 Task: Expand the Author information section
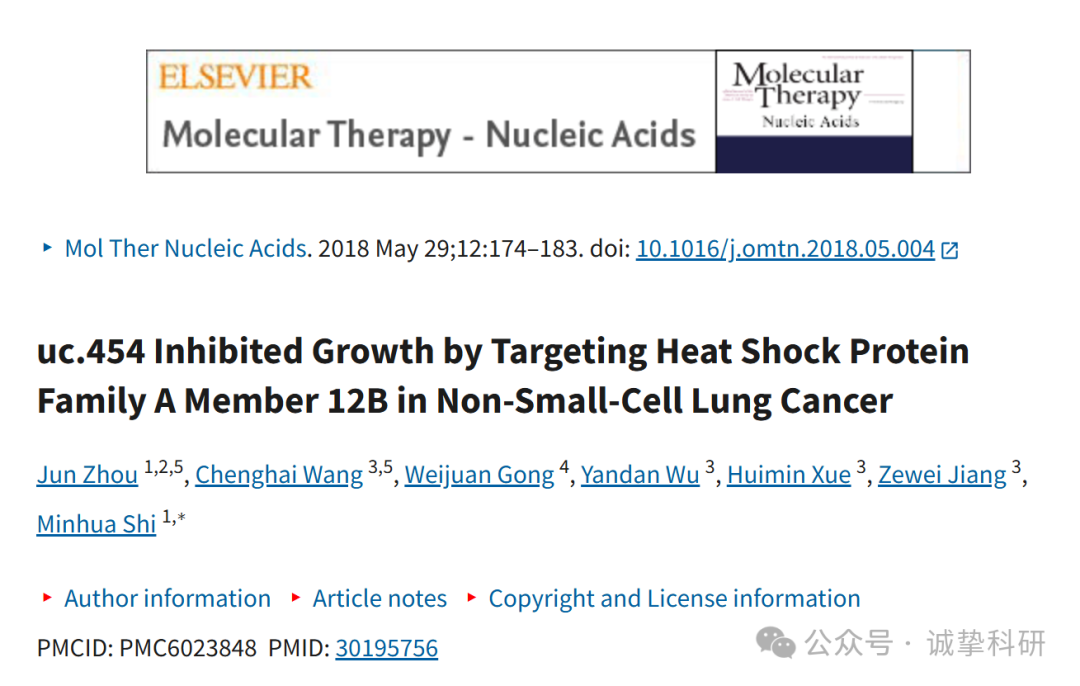[x=167, y=599]
